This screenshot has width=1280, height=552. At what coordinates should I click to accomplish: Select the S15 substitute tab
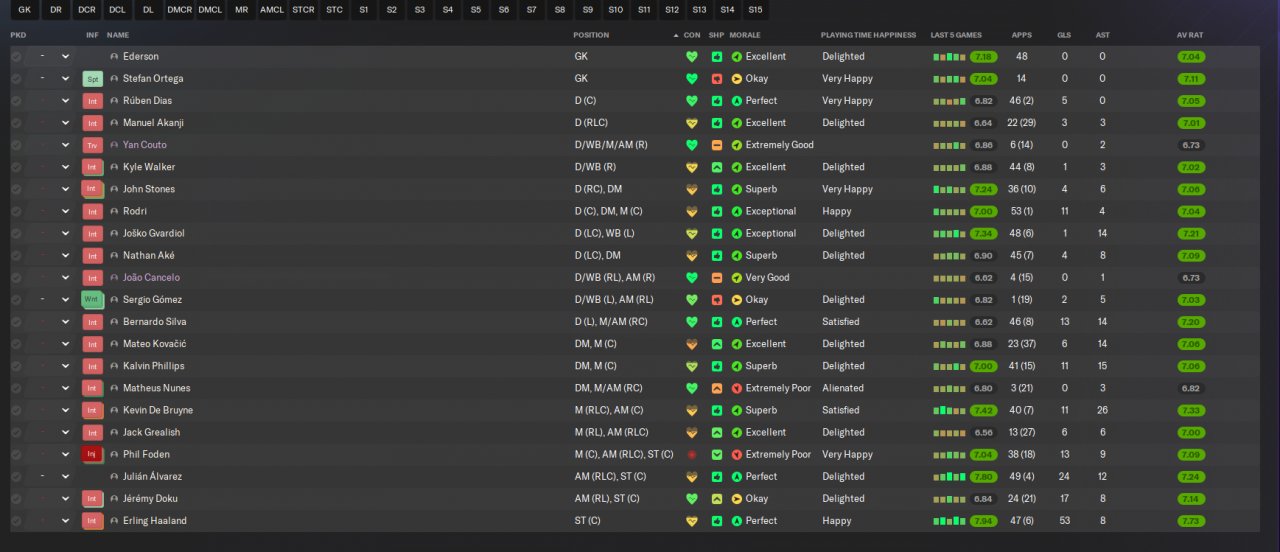(x=755, y=10)
